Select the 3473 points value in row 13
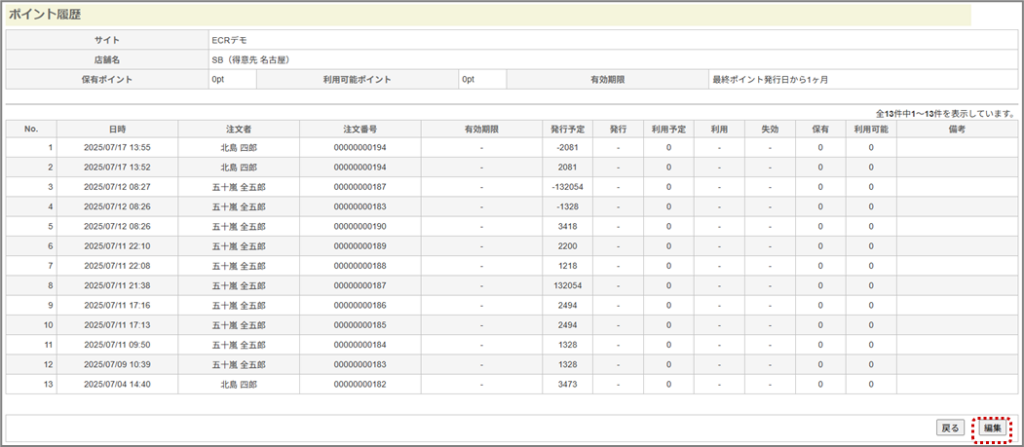This screenshot has height=447, width=1024. tap(567, 384)
